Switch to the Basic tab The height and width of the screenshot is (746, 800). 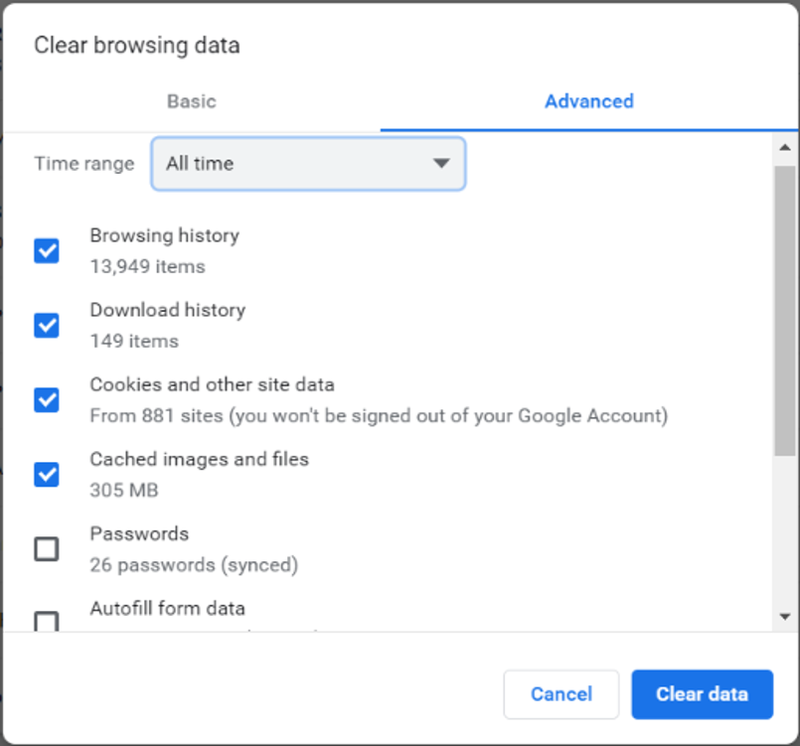(192, 102)
